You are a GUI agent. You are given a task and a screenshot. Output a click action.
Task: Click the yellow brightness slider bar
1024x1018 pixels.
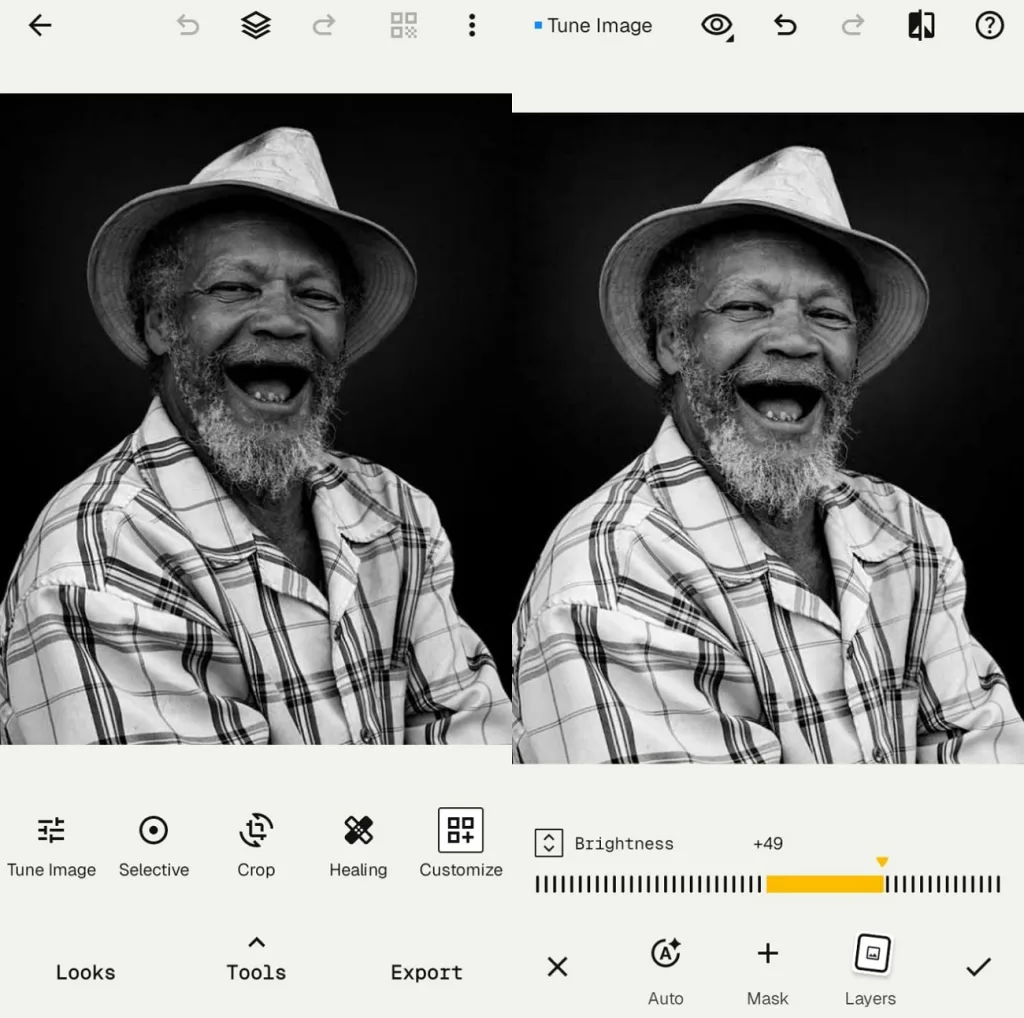(x=825, y=884)
